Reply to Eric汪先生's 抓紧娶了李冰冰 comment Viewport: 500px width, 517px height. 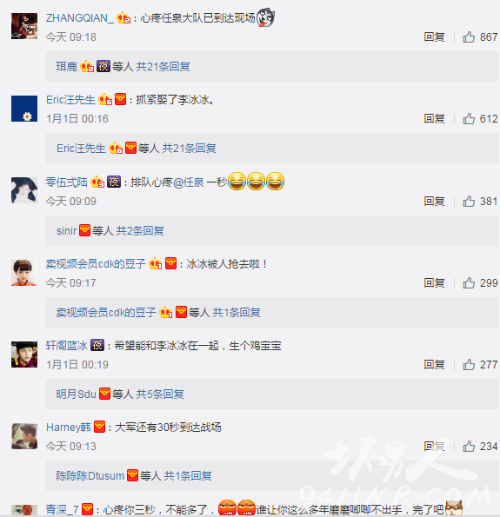pos(434,119)
